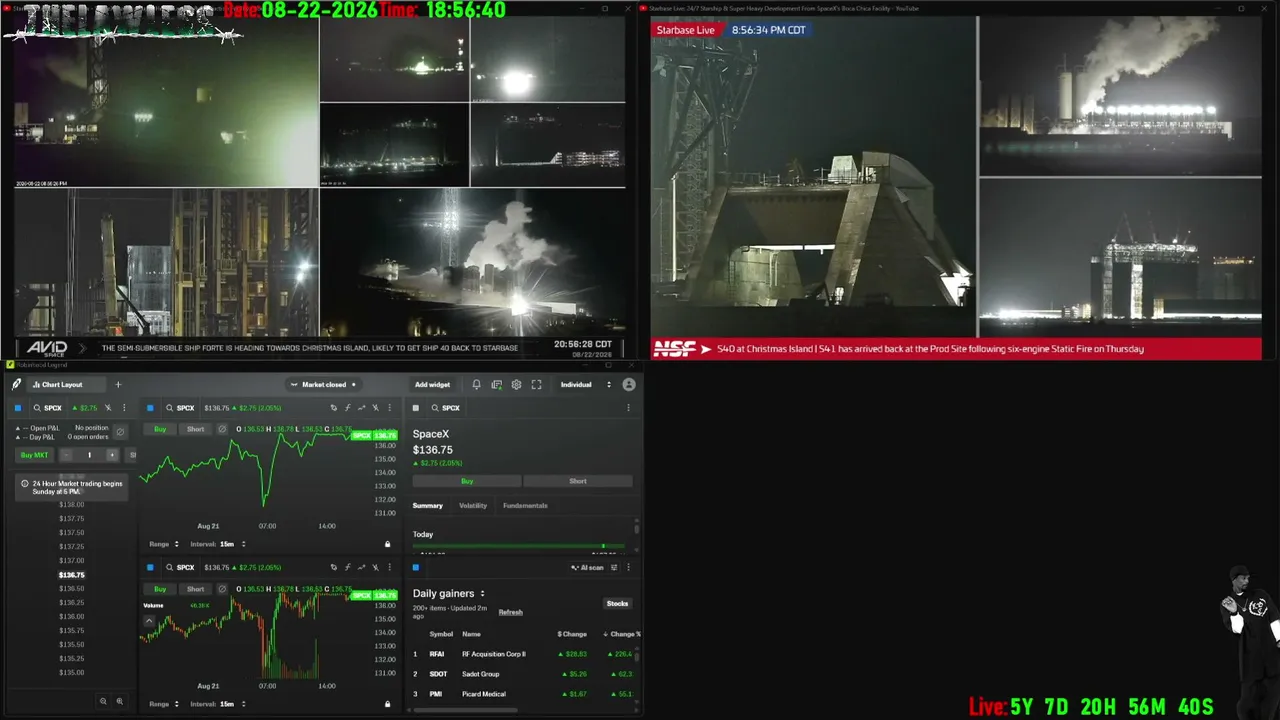The width and height of the screenshot is (1280, 720).
Task: Open the notifications bell
Action: coord(476,384)
